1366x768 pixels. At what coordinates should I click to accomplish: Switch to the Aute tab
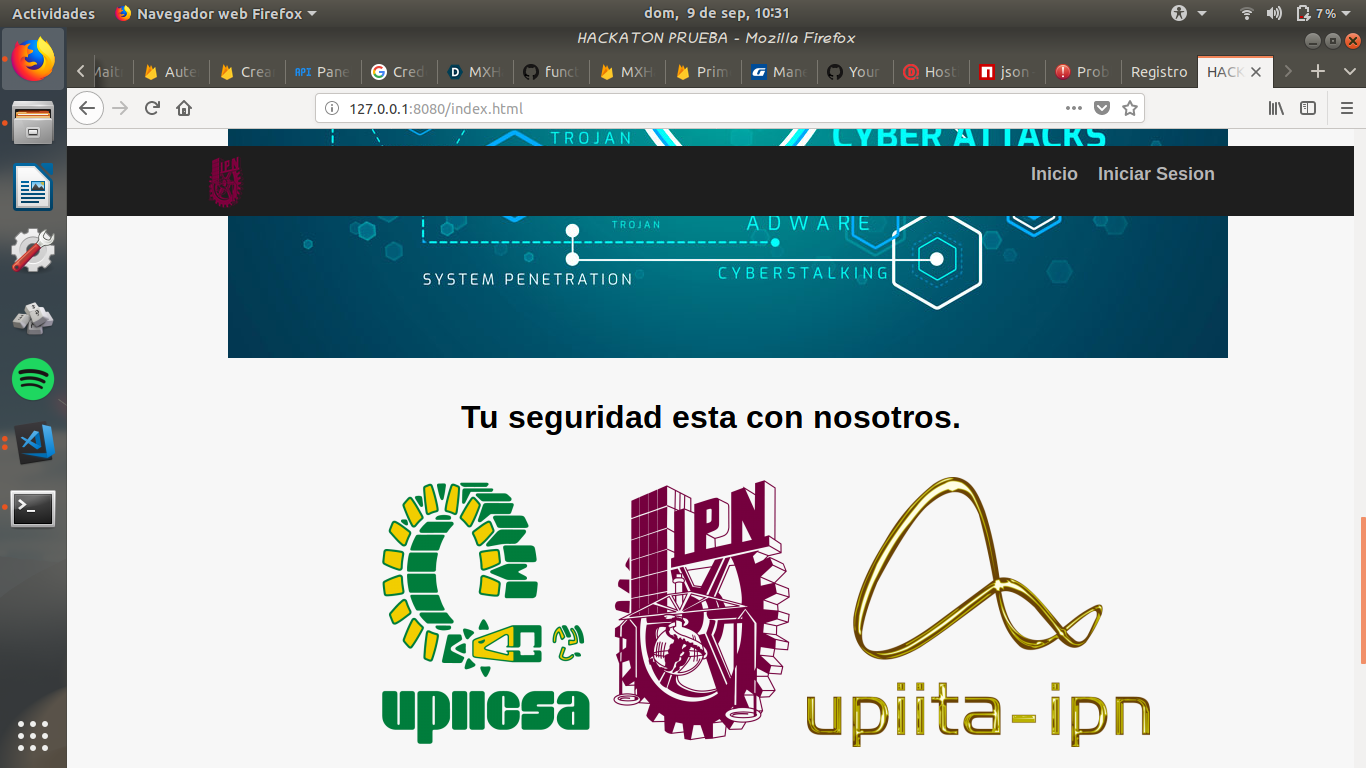[171, 72]
